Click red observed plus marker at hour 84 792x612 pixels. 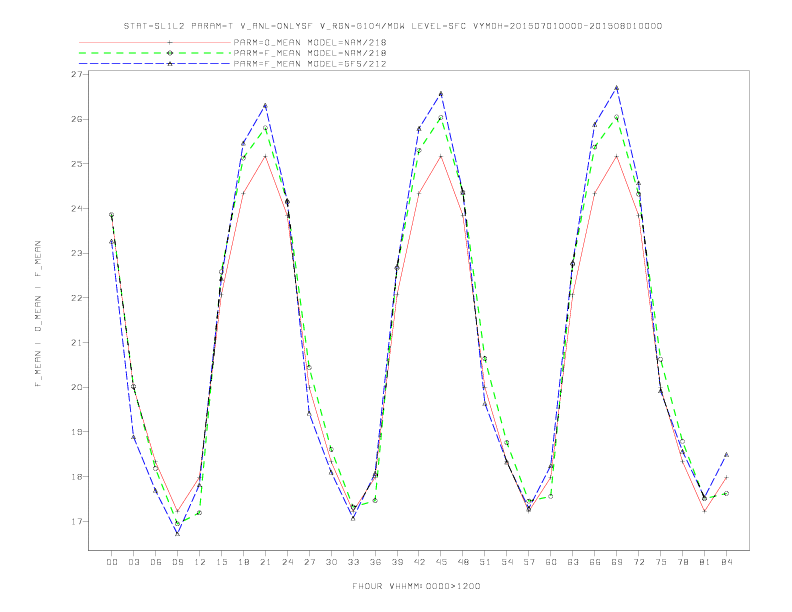coord(726,477)
